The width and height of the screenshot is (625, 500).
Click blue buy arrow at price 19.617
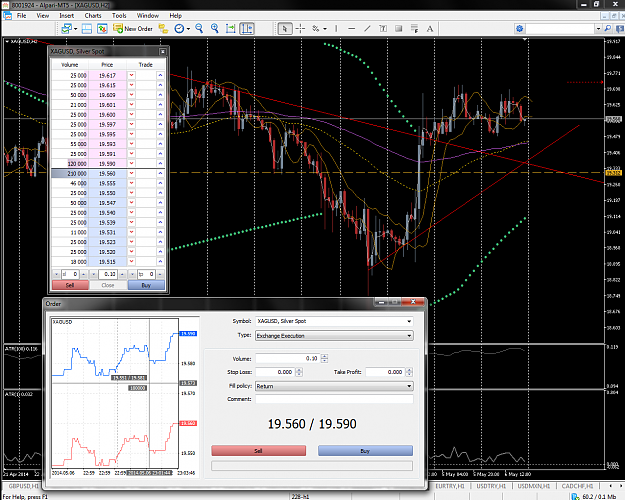click(x=160, y=75)
